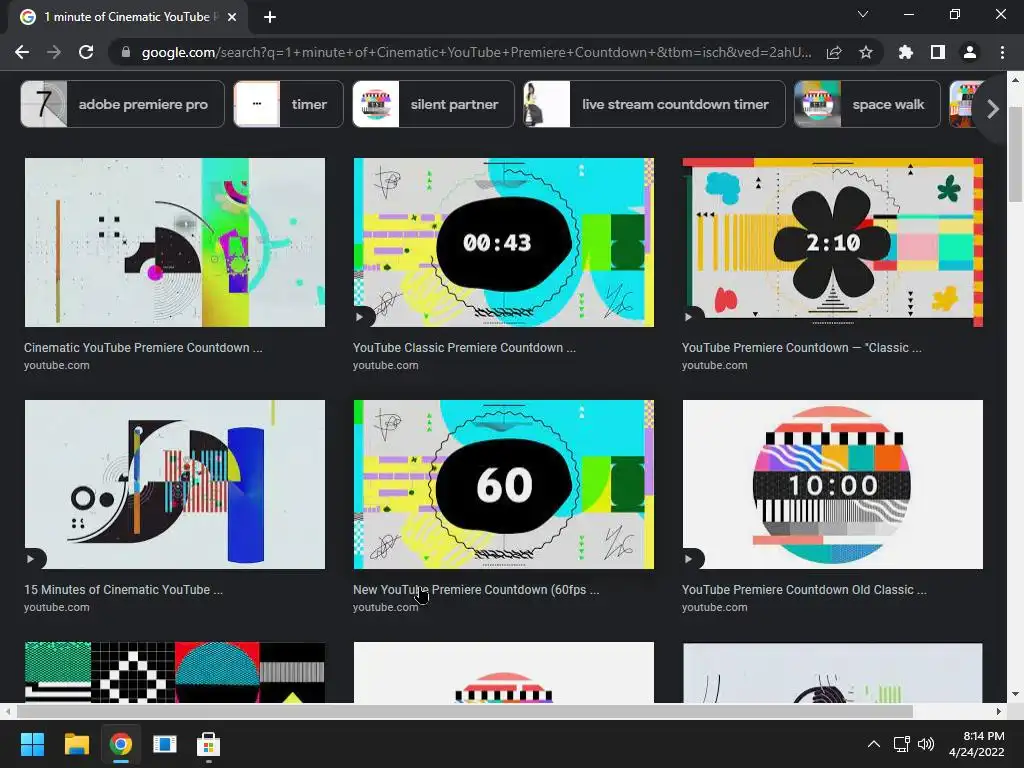This screenshot has height=768, width=1024.
Task: Click the Chrome taskbar icon
Action: coord(121,744)
